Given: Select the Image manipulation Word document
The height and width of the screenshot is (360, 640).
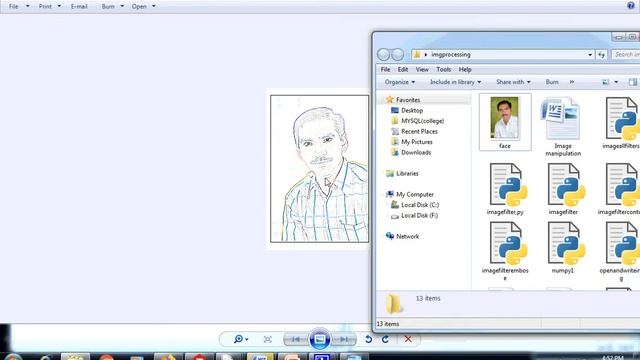Looking at the screenshot, I should pyautogui.click(x=563, y=126).
